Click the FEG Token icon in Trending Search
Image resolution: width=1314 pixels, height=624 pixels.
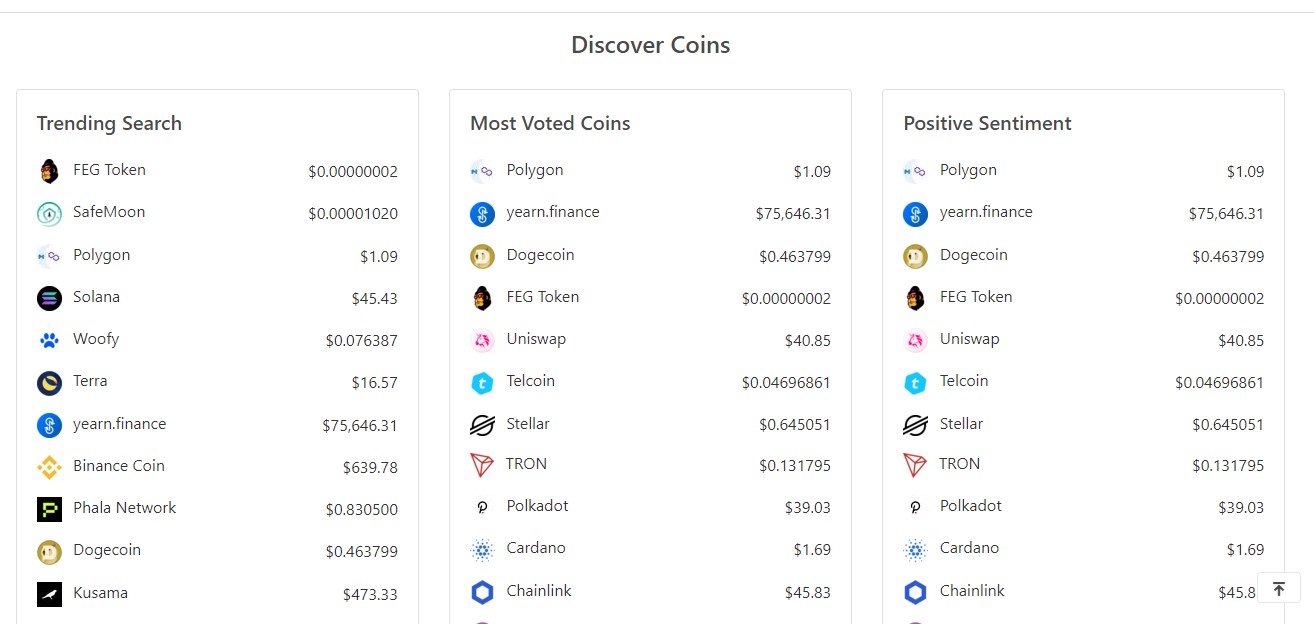49,171
